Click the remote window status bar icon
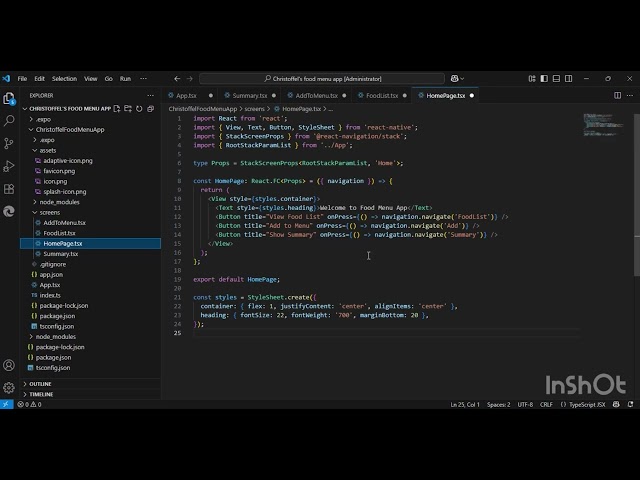The image size is (640, 480). coord(7,404)
